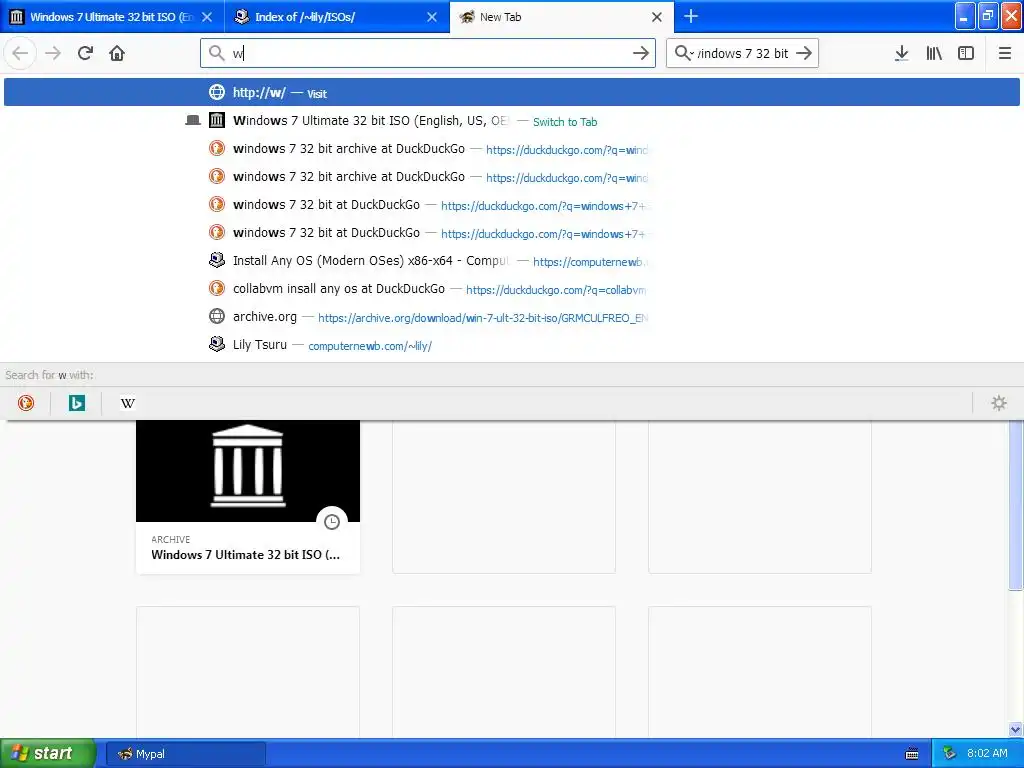This screenshot has width=1024, height=768.
Task: Open the Windows Start button
Action: 47,753
